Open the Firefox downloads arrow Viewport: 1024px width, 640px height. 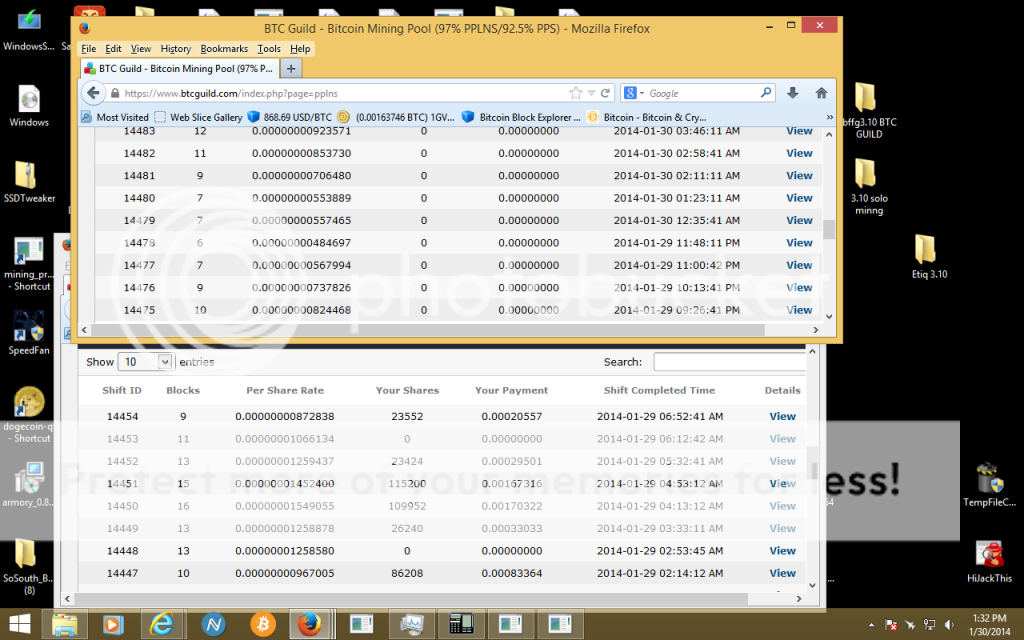[792, 93]
